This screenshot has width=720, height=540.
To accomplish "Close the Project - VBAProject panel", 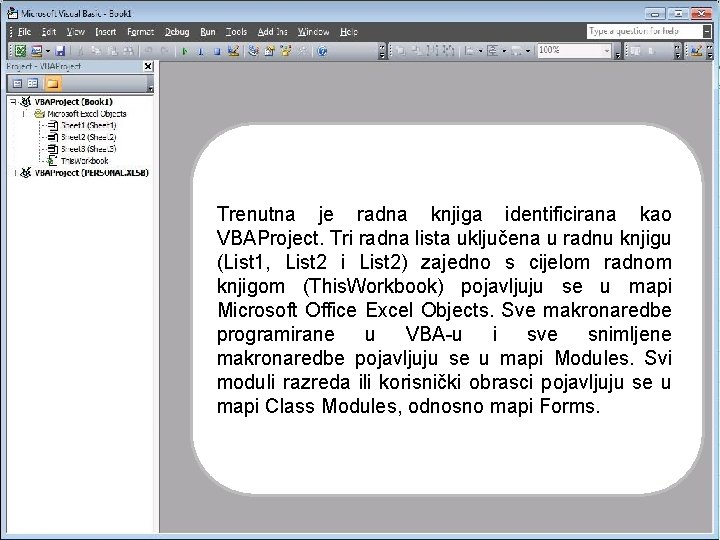I will tap(148, 67).
